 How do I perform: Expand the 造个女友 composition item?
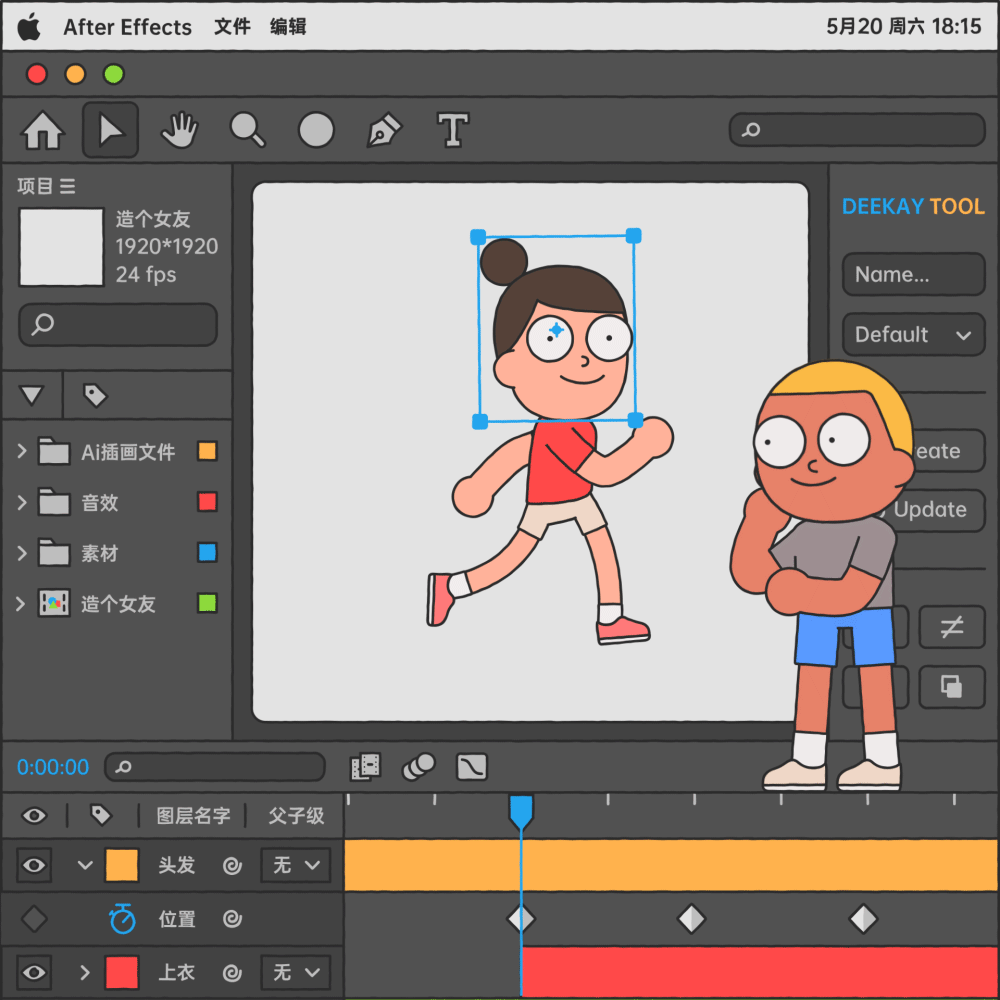pos(20,603)
